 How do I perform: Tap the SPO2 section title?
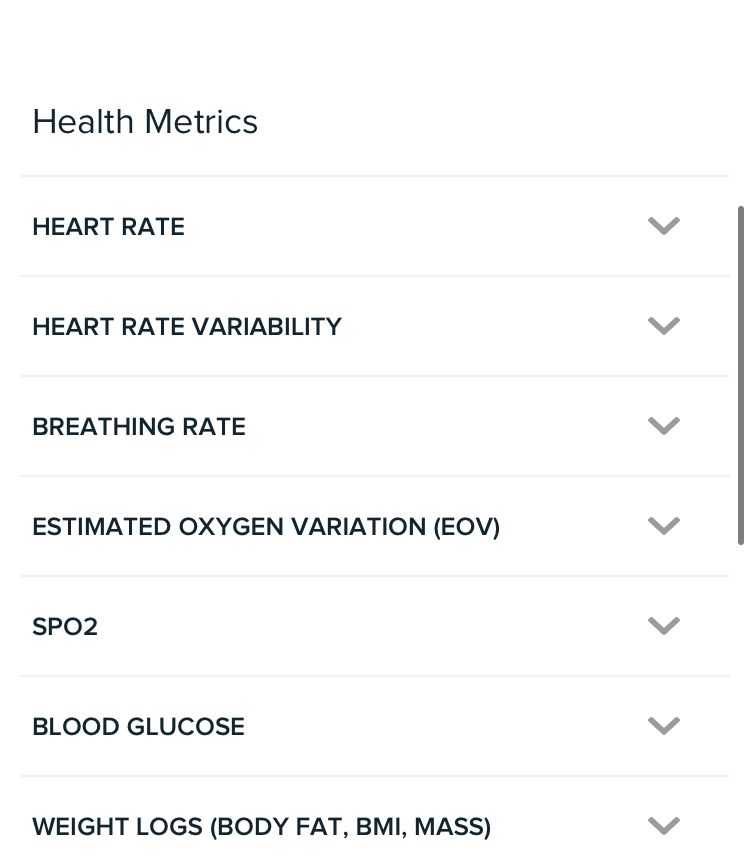click(65, 627)
